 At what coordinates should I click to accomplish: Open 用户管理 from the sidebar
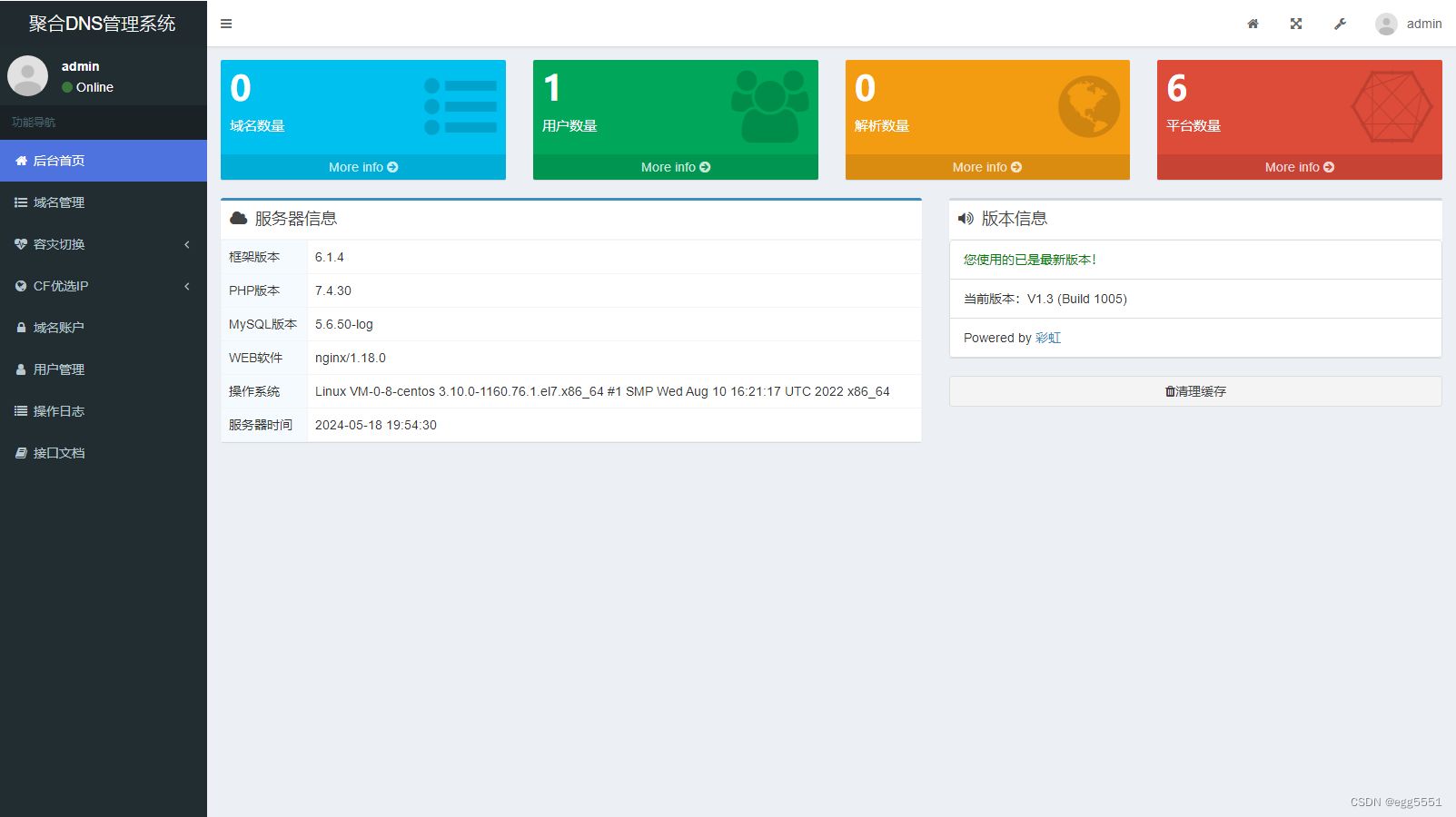point(59,369)
